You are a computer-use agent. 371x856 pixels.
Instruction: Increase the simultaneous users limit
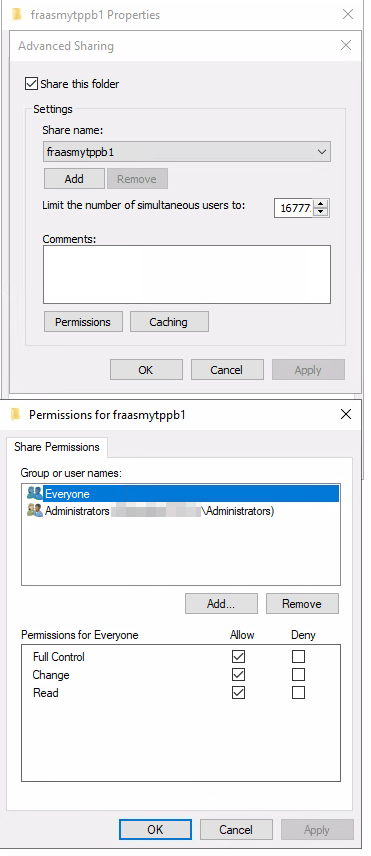321,204
